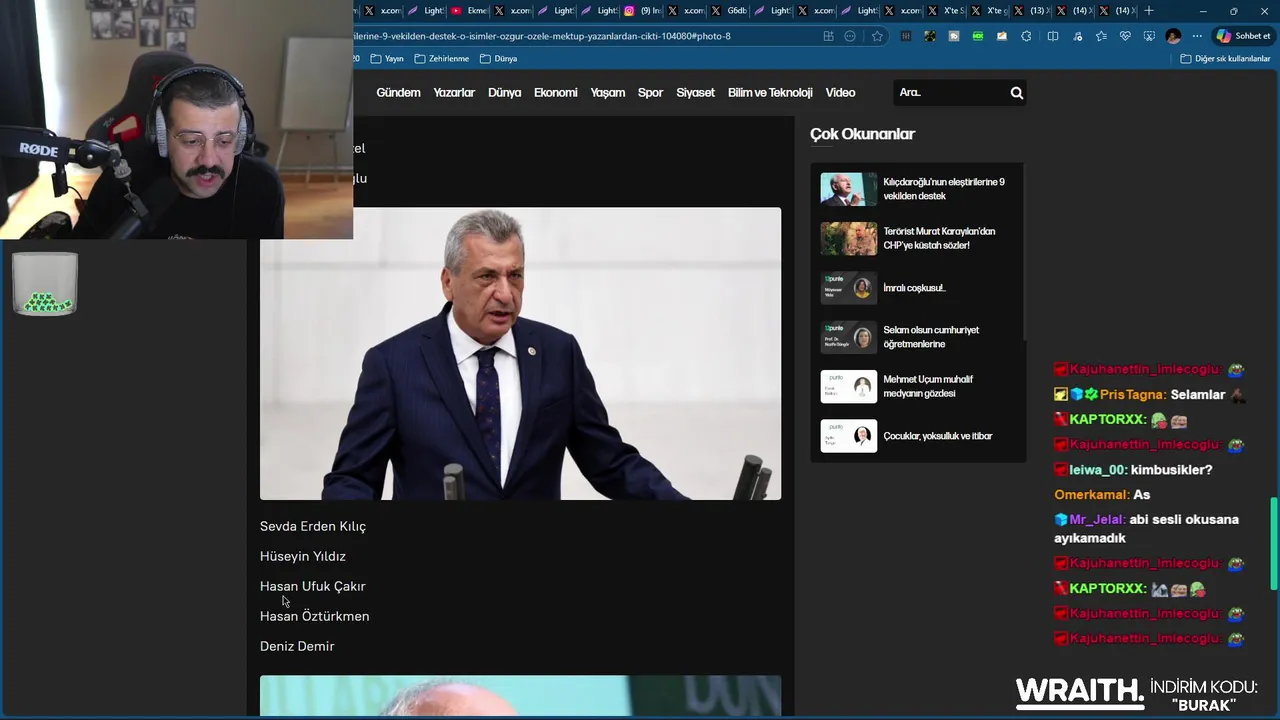Viewport: 1280px width, 720px height.
Task: Switch to the X'te S tab
Action: tap(946, 11)
